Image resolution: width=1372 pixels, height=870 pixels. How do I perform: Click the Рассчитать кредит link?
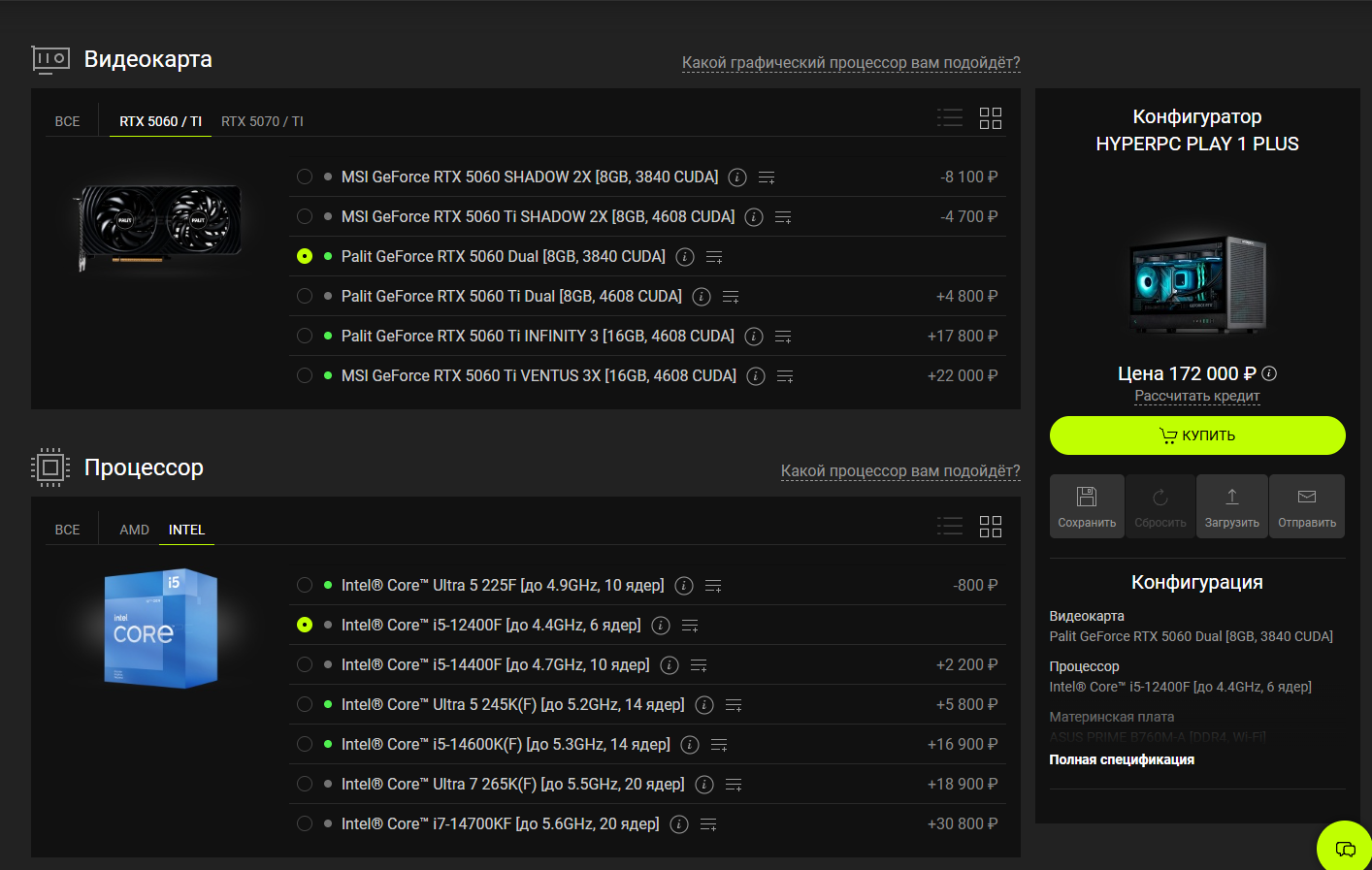1197,396
